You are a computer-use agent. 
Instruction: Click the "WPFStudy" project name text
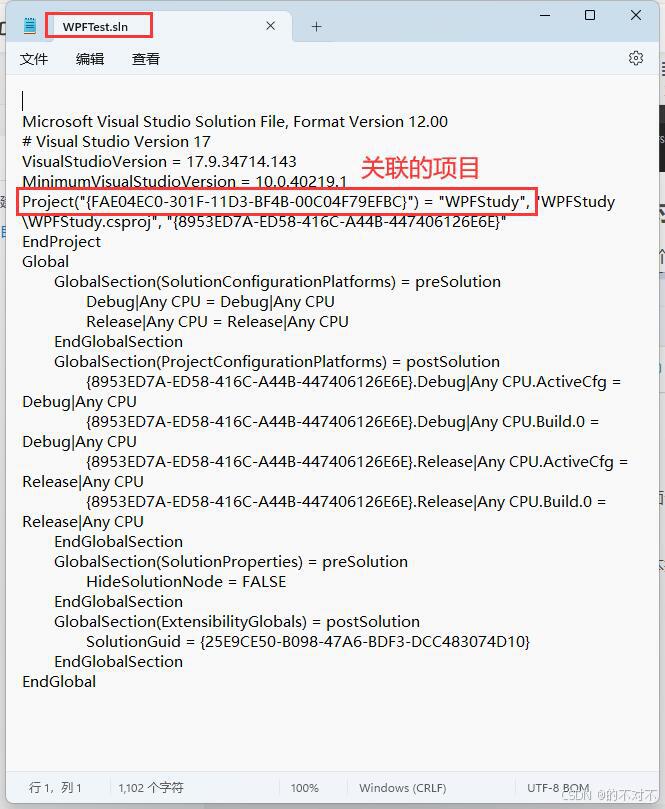pos(484,202)
